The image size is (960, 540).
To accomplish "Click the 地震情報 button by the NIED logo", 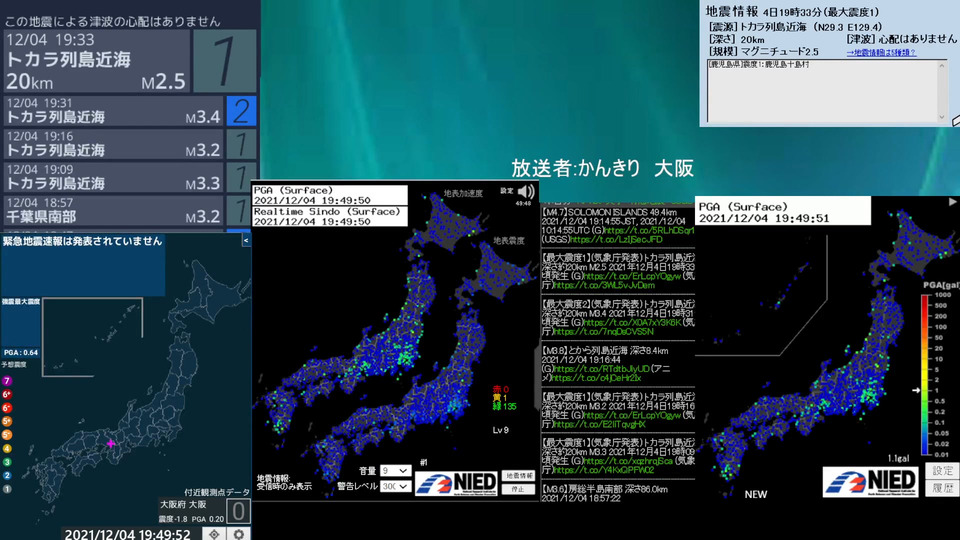I will point(518,476).
